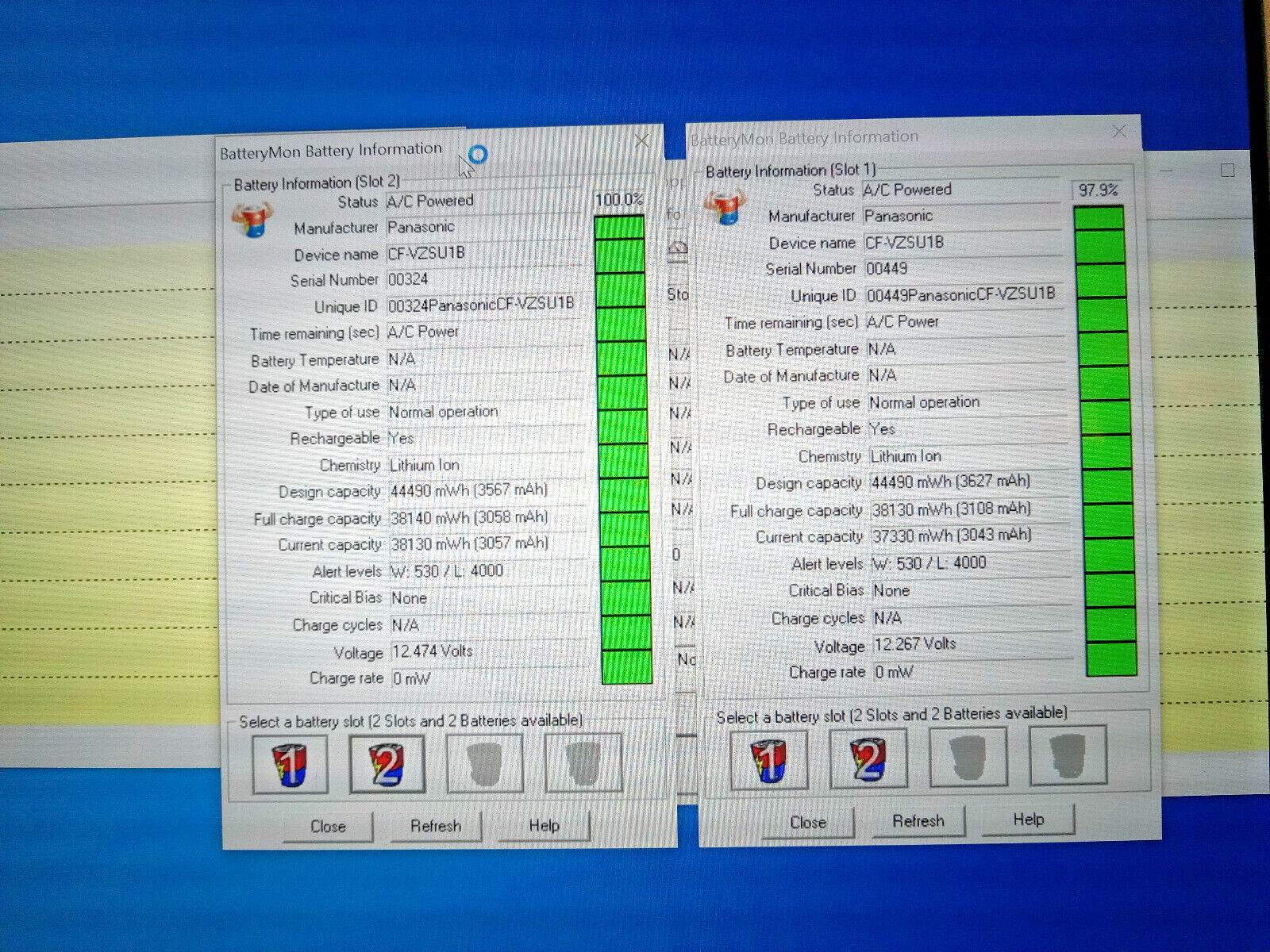The width and height of the screenshot is (1270, 952).
Task: Click the 97.9% charge level bar
Action: click(x=1105, y=440)
